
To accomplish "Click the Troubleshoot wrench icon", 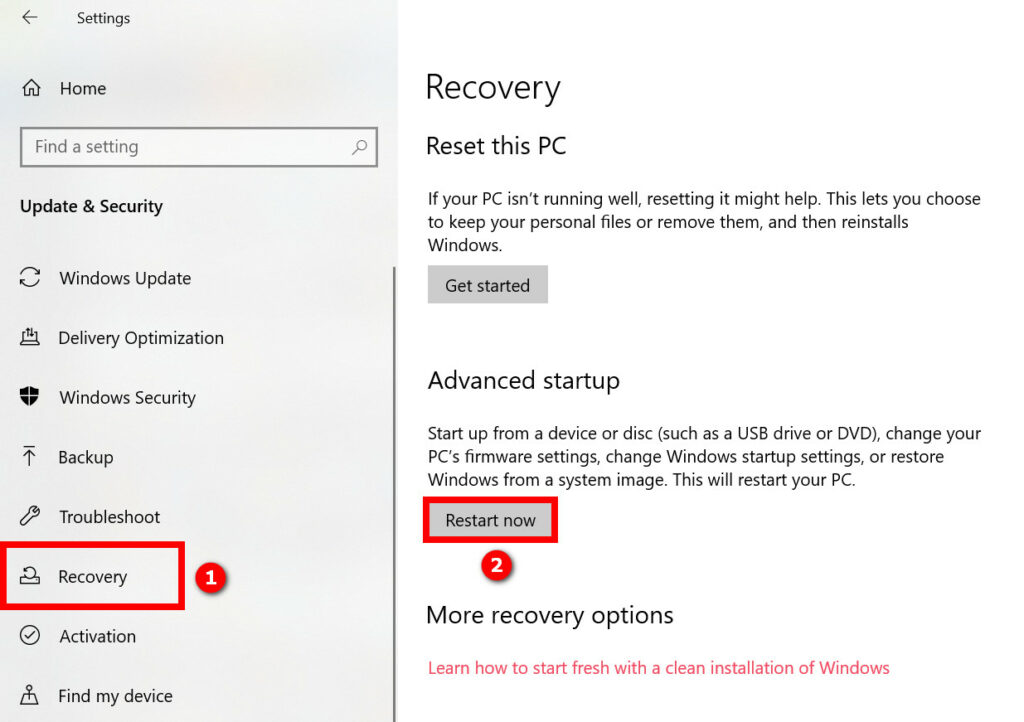I will coord(30,516).
